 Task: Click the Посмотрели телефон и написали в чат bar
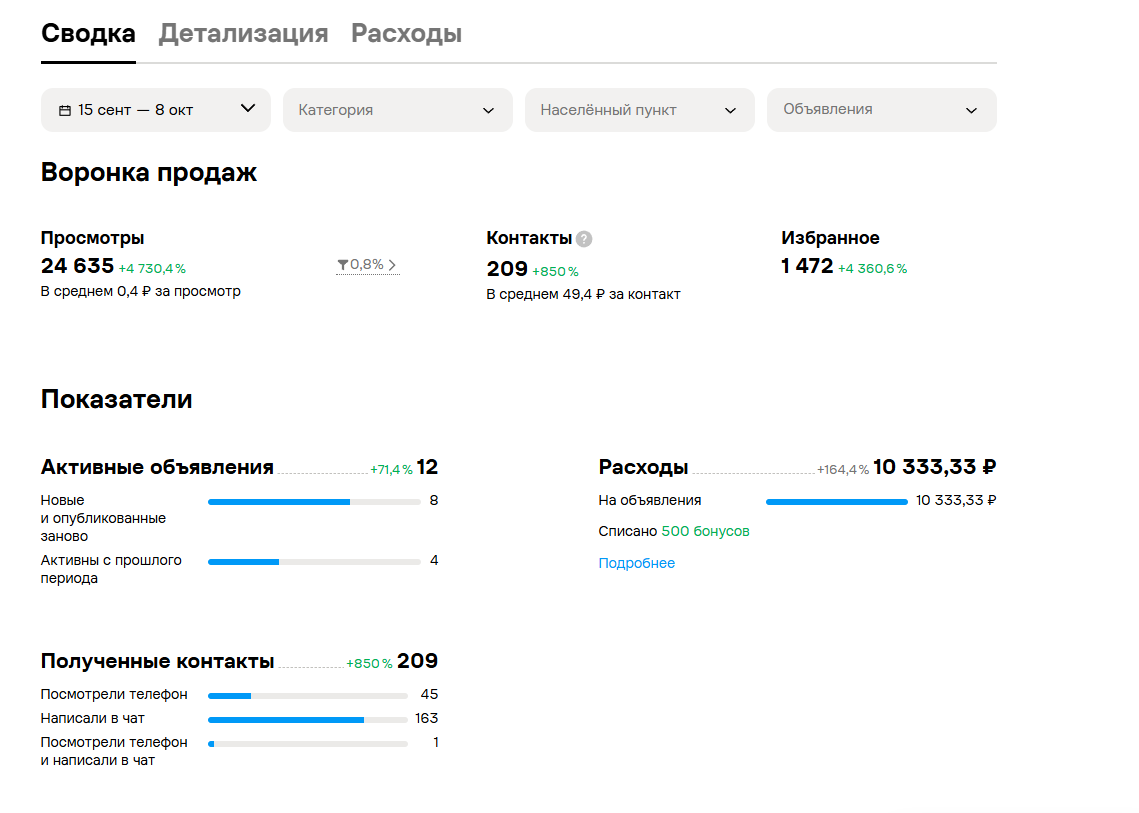(x=308, y=744)
